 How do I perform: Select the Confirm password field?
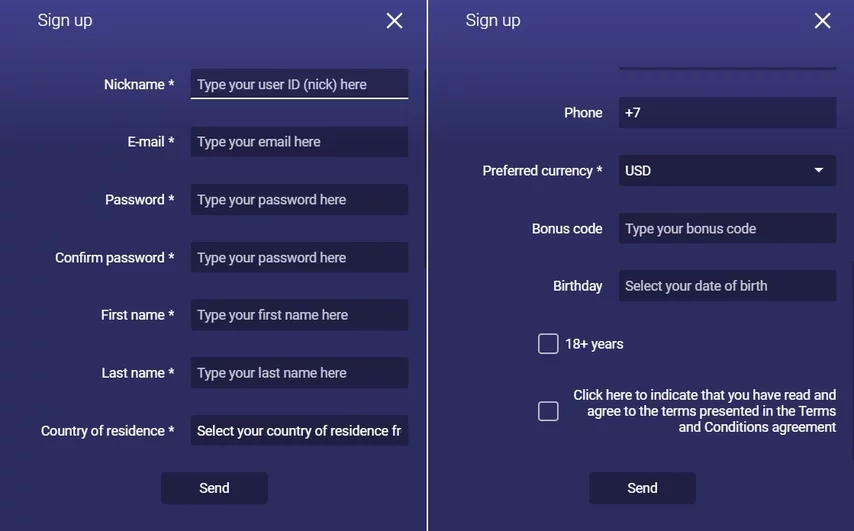coord(299,258)
